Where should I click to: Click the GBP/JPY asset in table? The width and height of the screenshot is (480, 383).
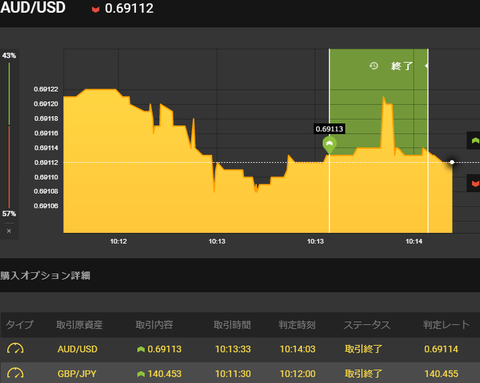pos(77,374)
